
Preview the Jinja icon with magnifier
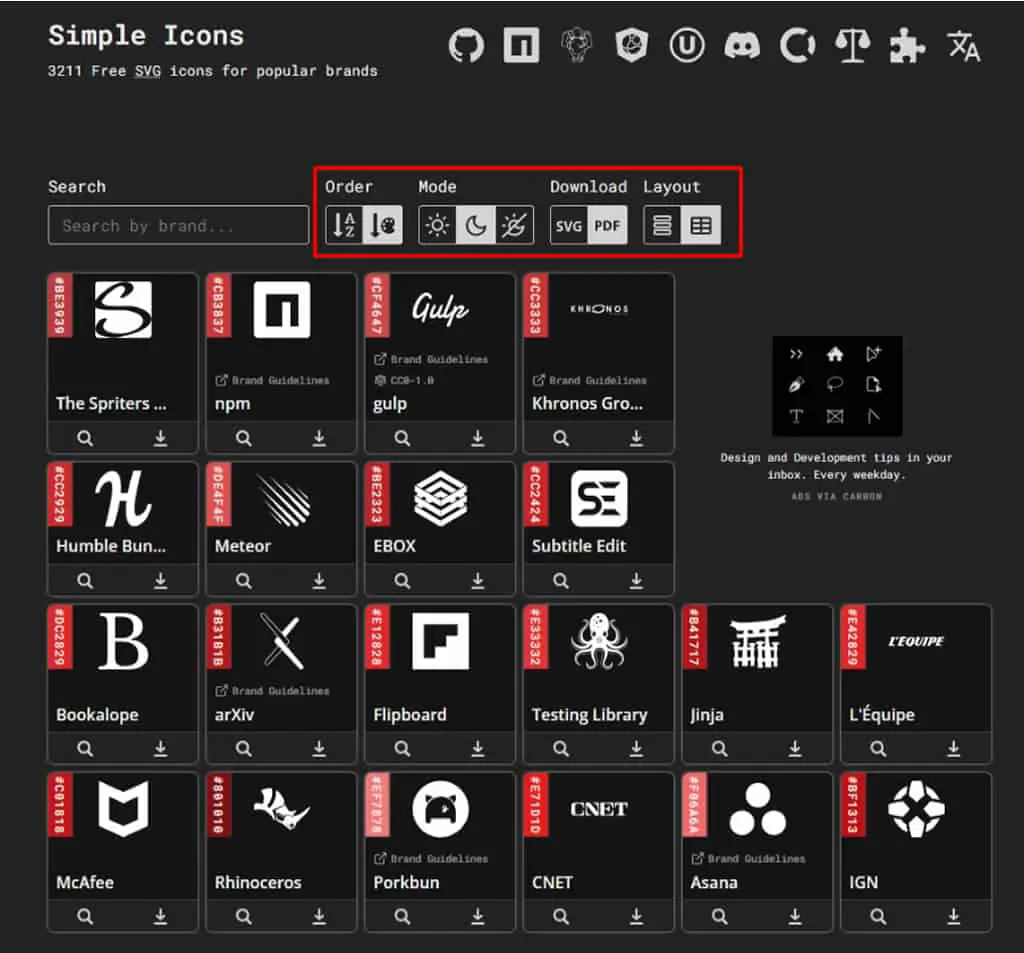720,748
